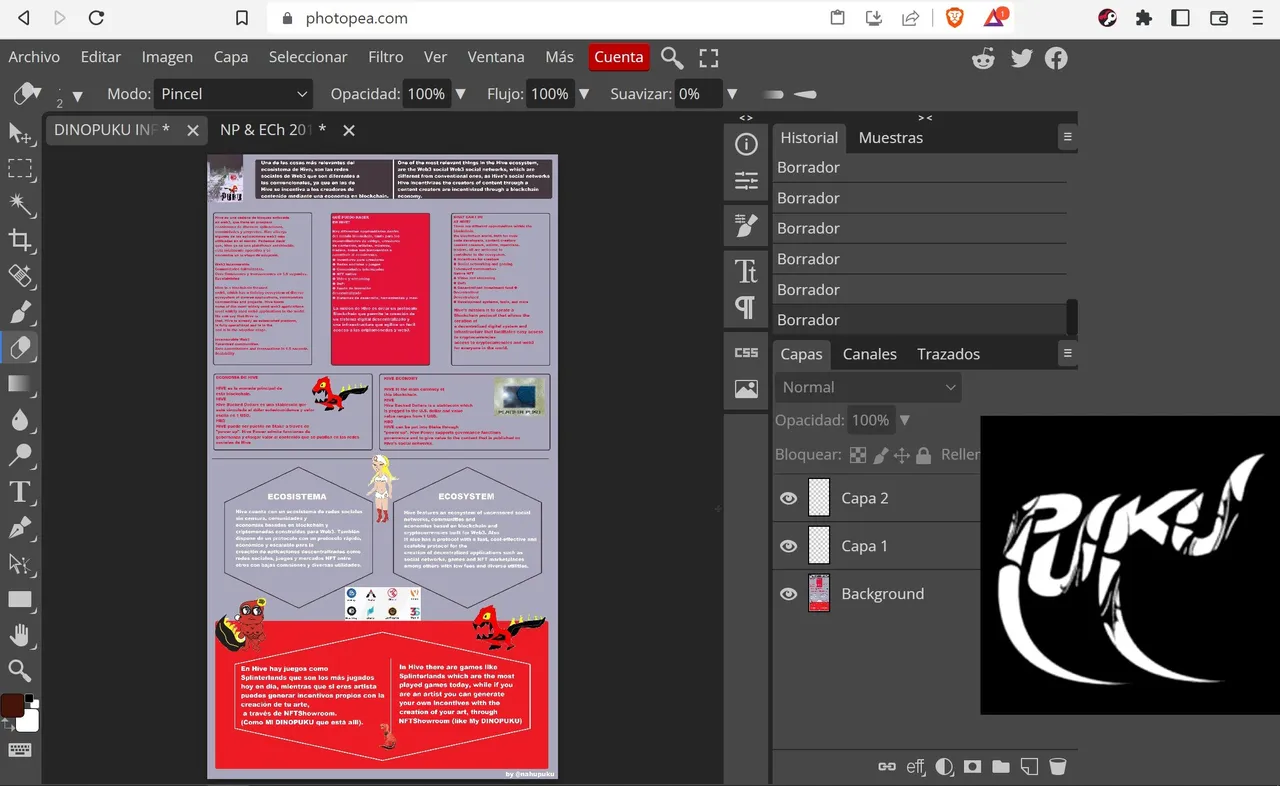1280x786 pixels.
Task: Select the Brush tool in left toolbar
Action: (x=20, y=312)
